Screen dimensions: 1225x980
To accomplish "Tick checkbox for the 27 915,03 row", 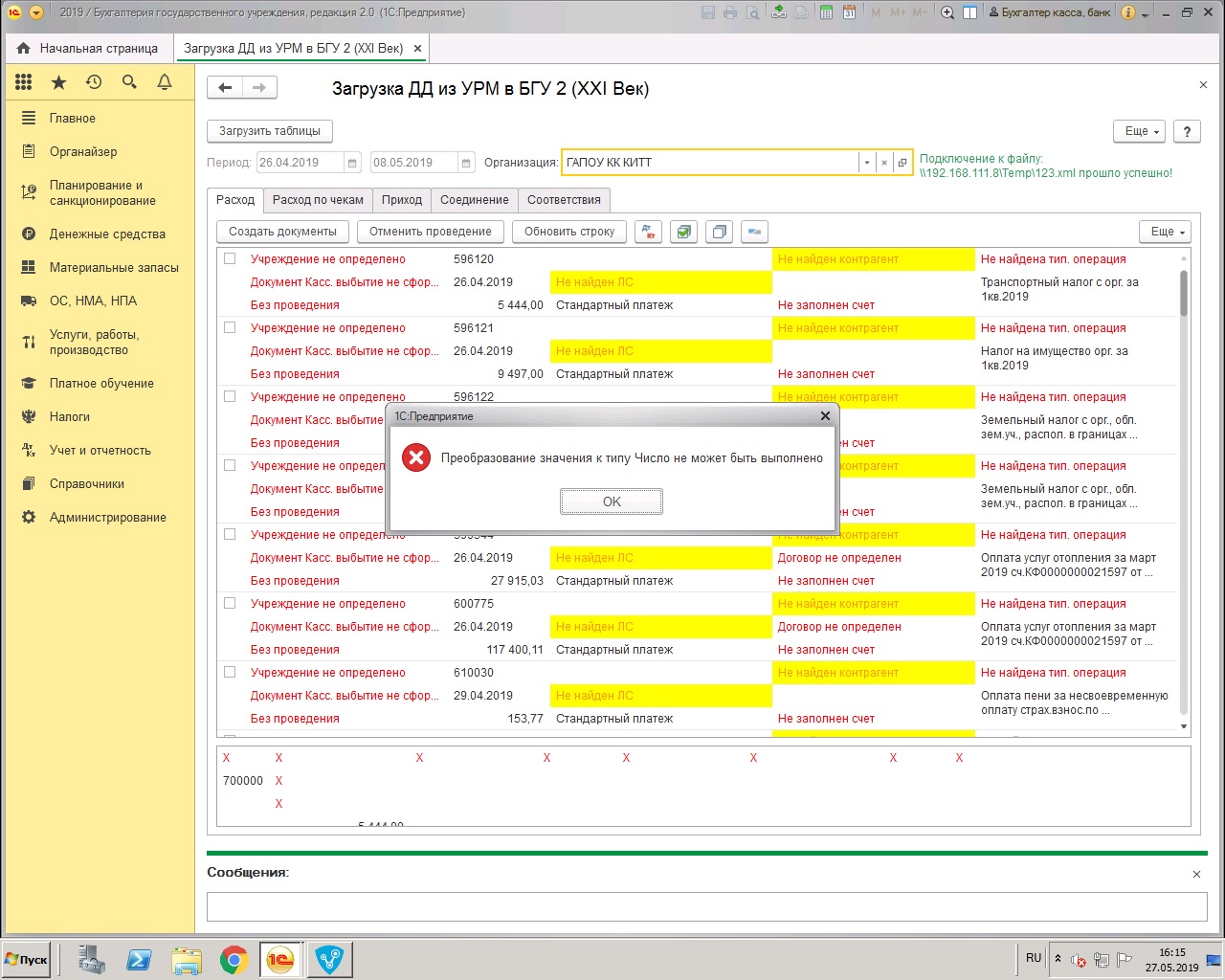I will (x=230, y=534).
